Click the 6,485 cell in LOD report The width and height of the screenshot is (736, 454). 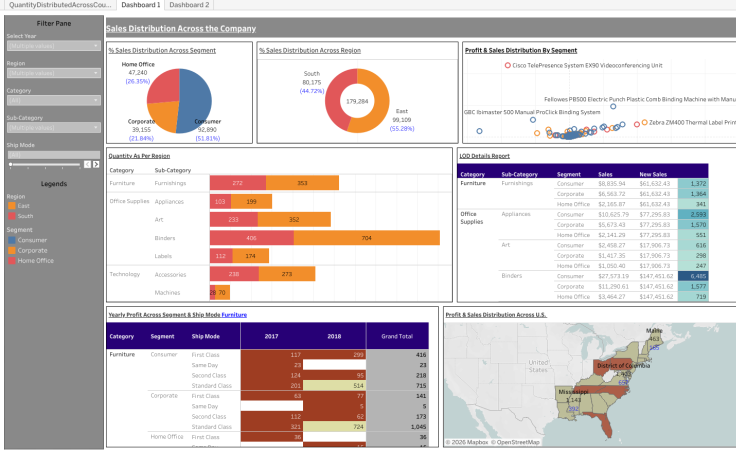(x=692, y=275)
